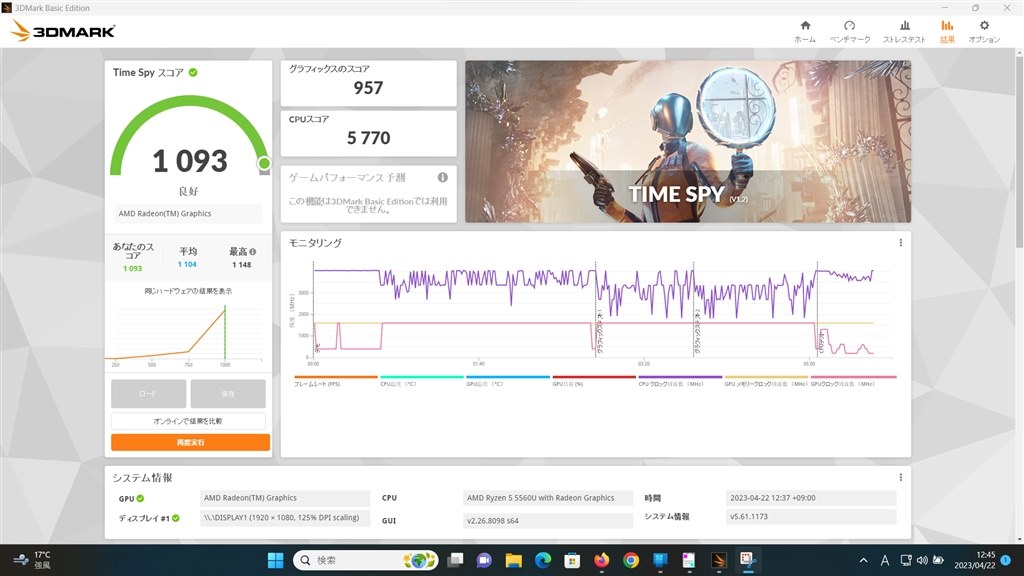This screenshot has height=576, width=1024.
Task: Open Microsoft Store from the taskbar
Action: click(572, 560)
